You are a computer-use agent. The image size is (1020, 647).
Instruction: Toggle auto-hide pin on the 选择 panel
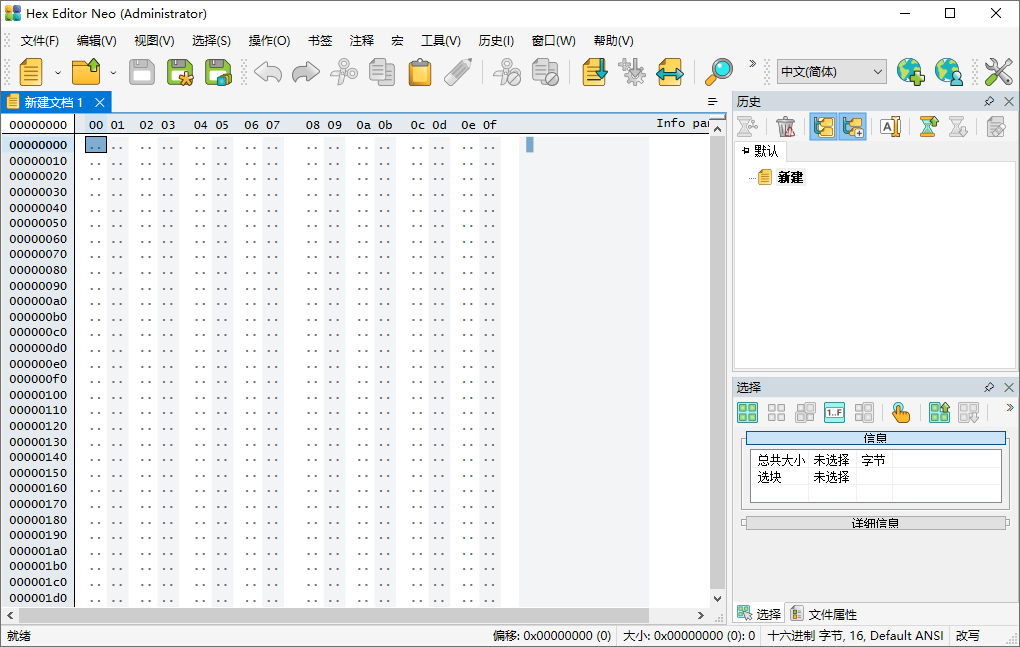(988, 387)
